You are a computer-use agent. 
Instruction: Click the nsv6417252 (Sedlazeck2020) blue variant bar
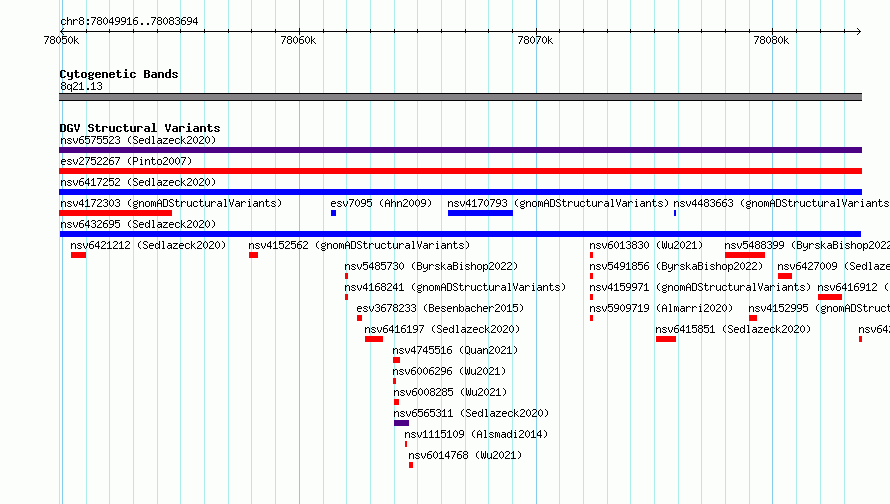coord(460,192)
